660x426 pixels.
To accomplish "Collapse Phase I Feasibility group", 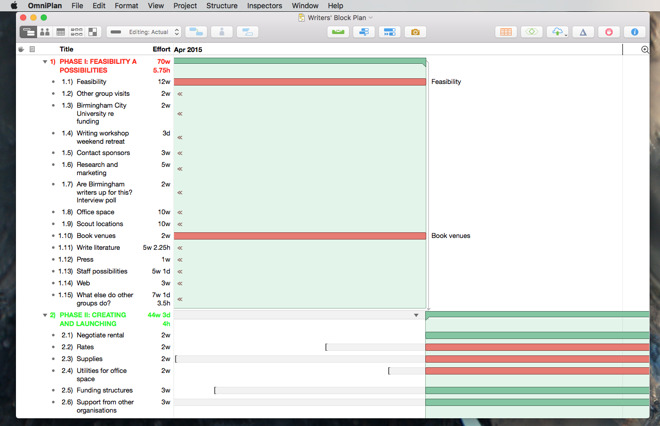I will (x=44, y=62).
